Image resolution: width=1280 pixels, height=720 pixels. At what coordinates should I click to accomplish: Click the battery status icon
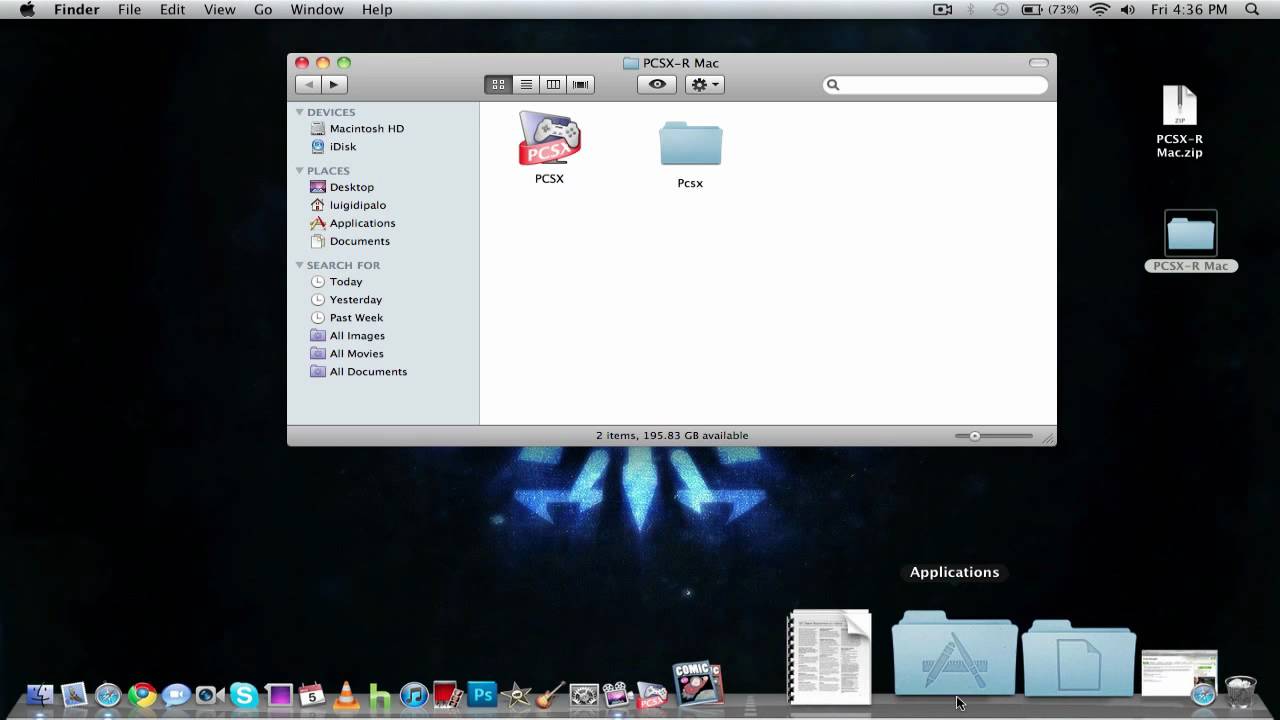pos(1049,10)
